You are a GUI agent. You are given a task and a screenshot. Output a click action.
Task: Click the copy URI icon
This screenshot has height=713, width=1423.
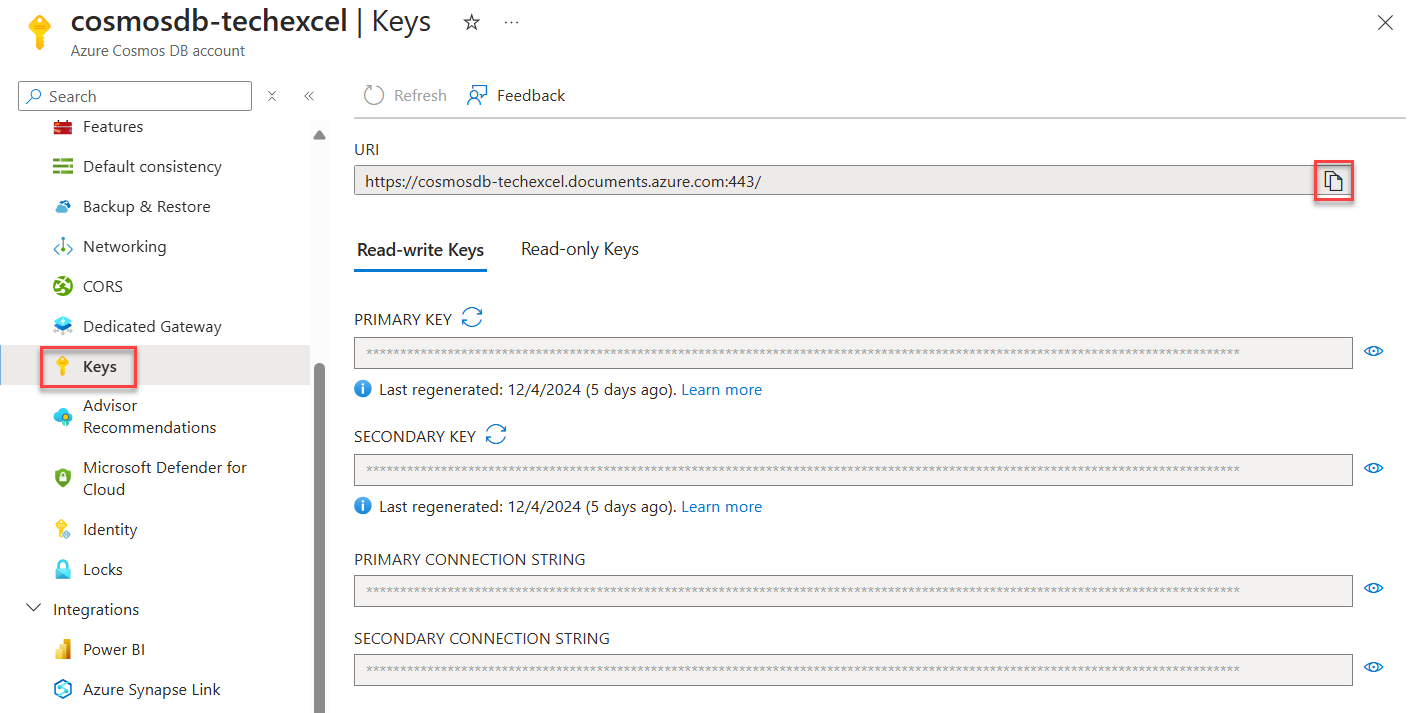click(x=1334, y=181)
